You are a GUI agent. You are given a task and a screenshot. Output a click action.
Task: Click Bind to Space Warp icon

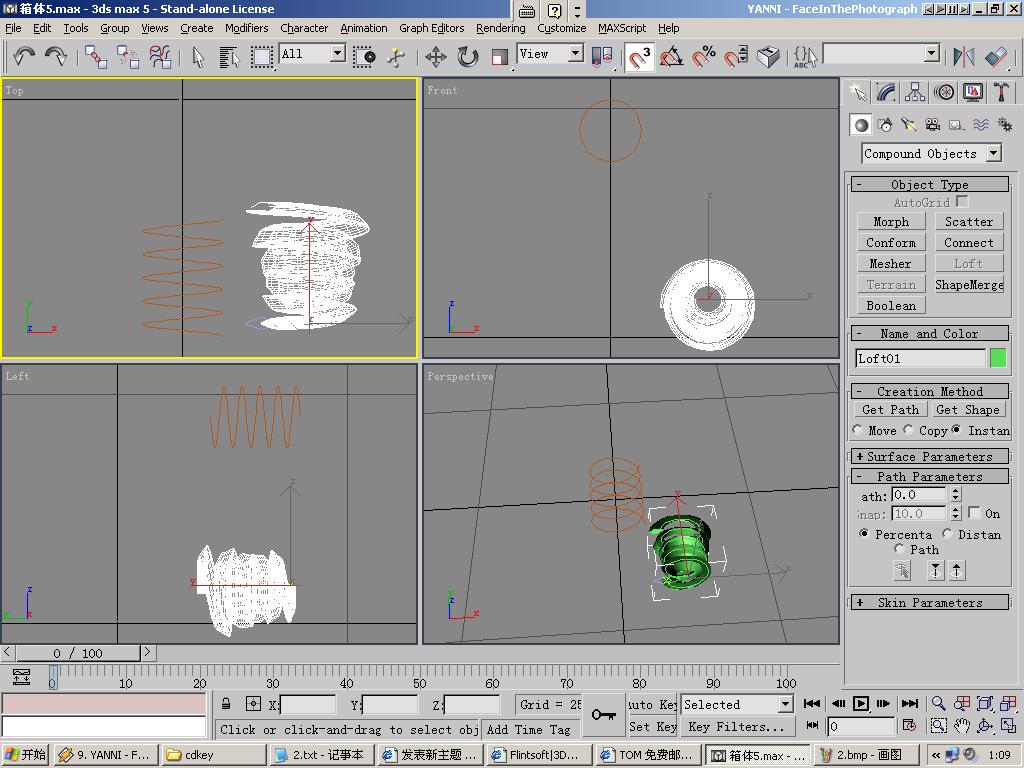tap(160, 57)
